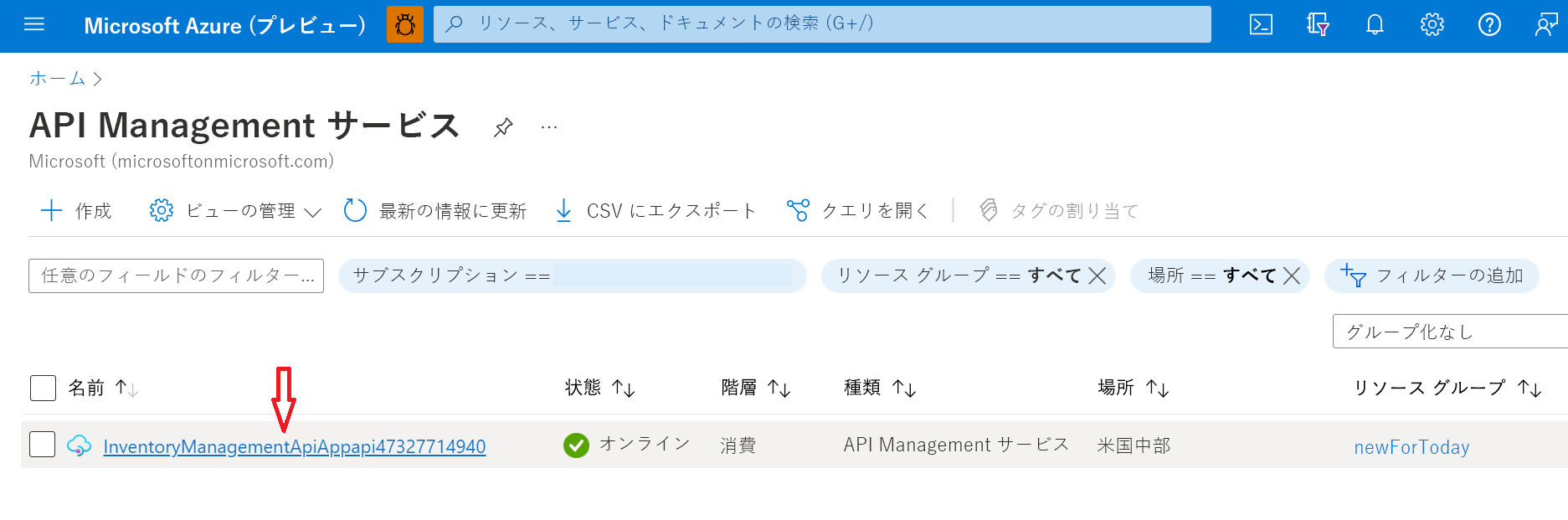The image size is (1568, 520).
Task: Open the directory and subscription filter icon
Action: (x=1318, y=24)
